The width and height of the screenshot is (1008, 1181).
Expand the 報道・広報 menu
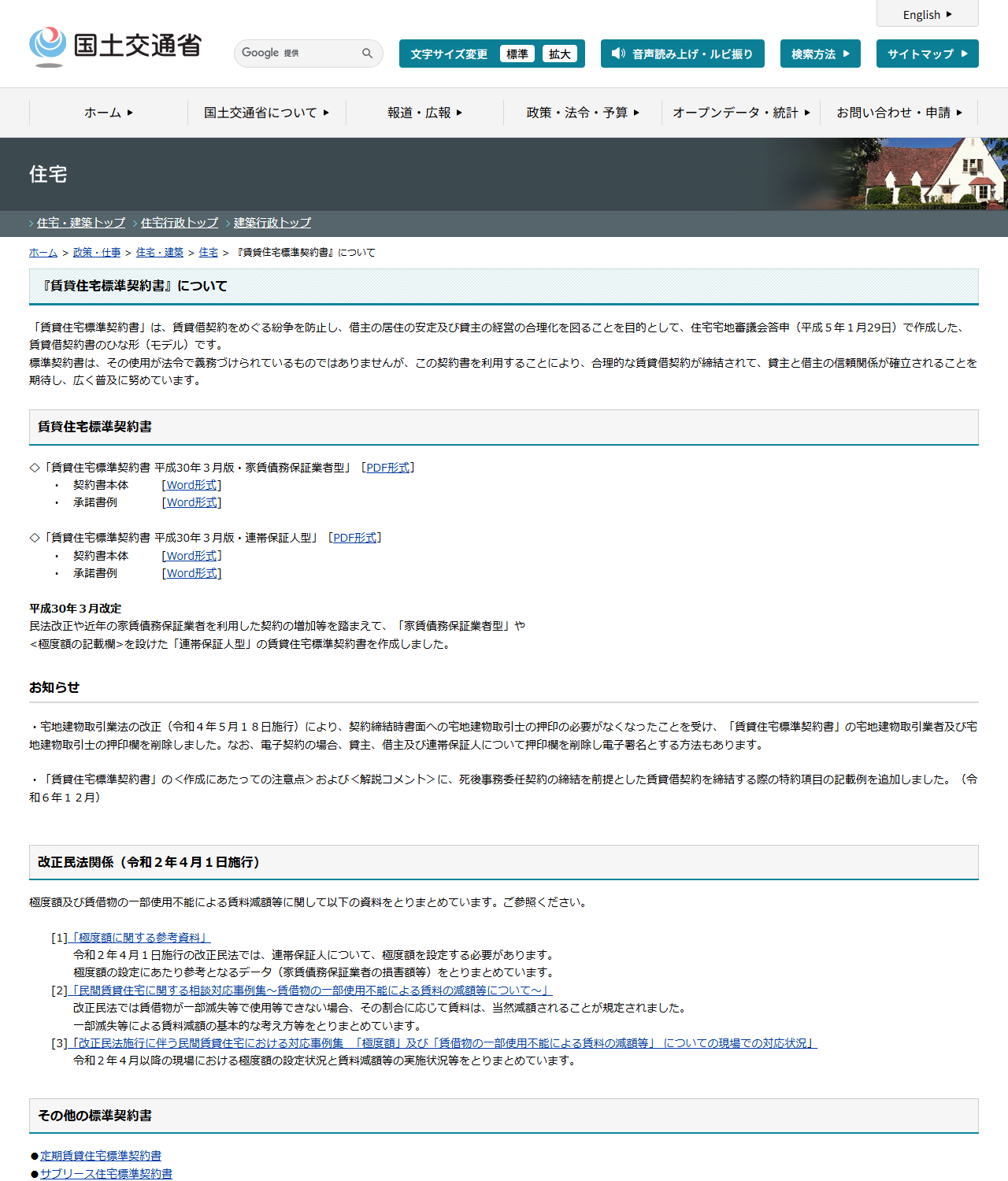(425, 113)
